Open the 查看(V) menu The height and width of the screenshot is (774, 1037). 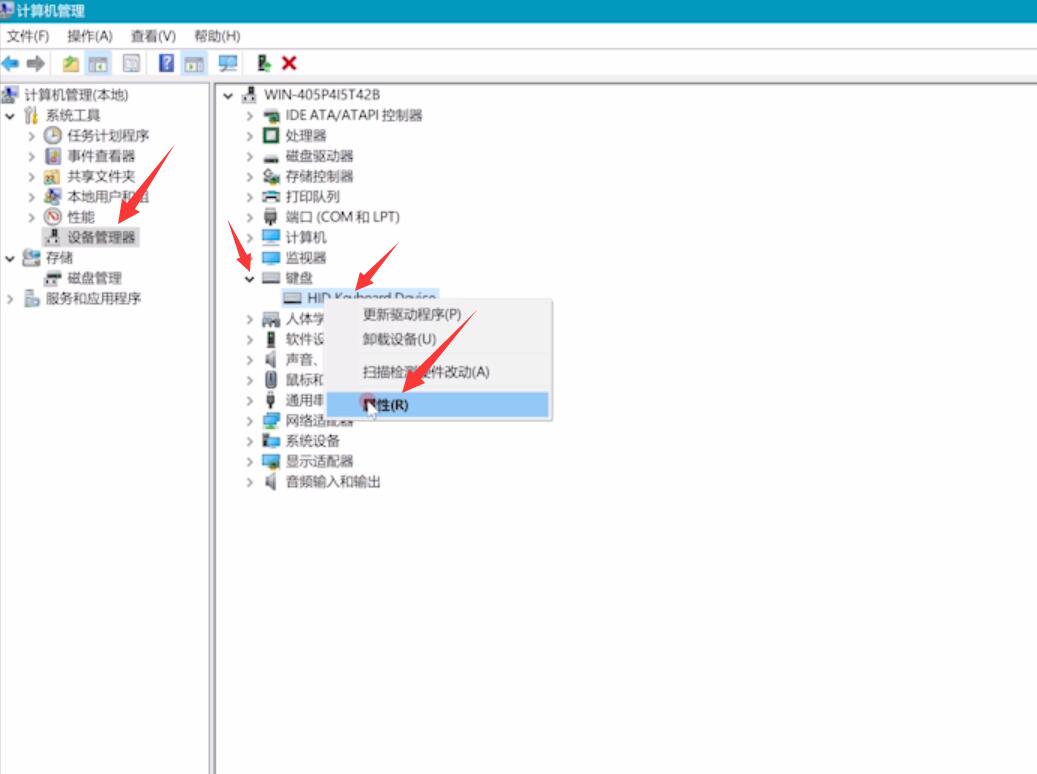pyautogui.click(x=153, y=36)
